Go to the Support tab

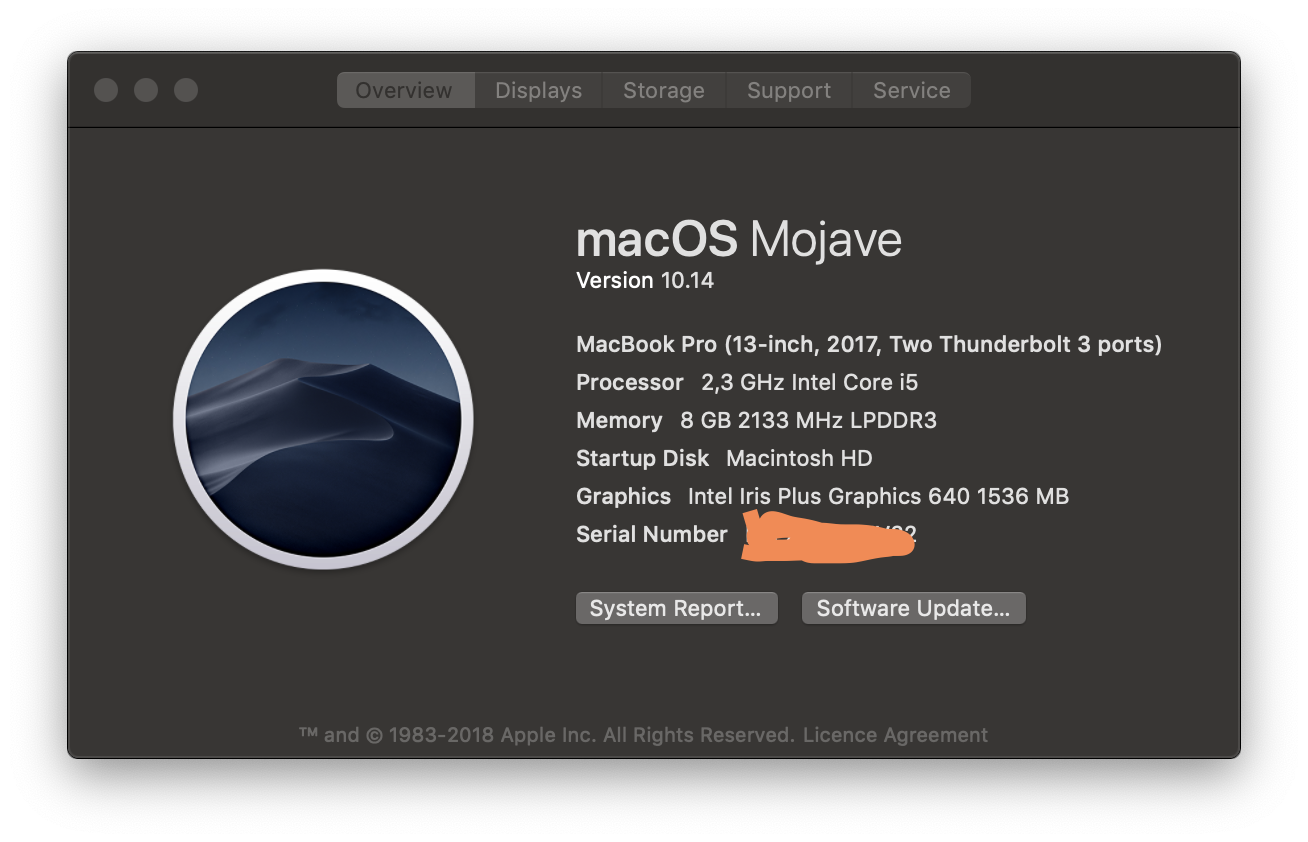point(788,90)
